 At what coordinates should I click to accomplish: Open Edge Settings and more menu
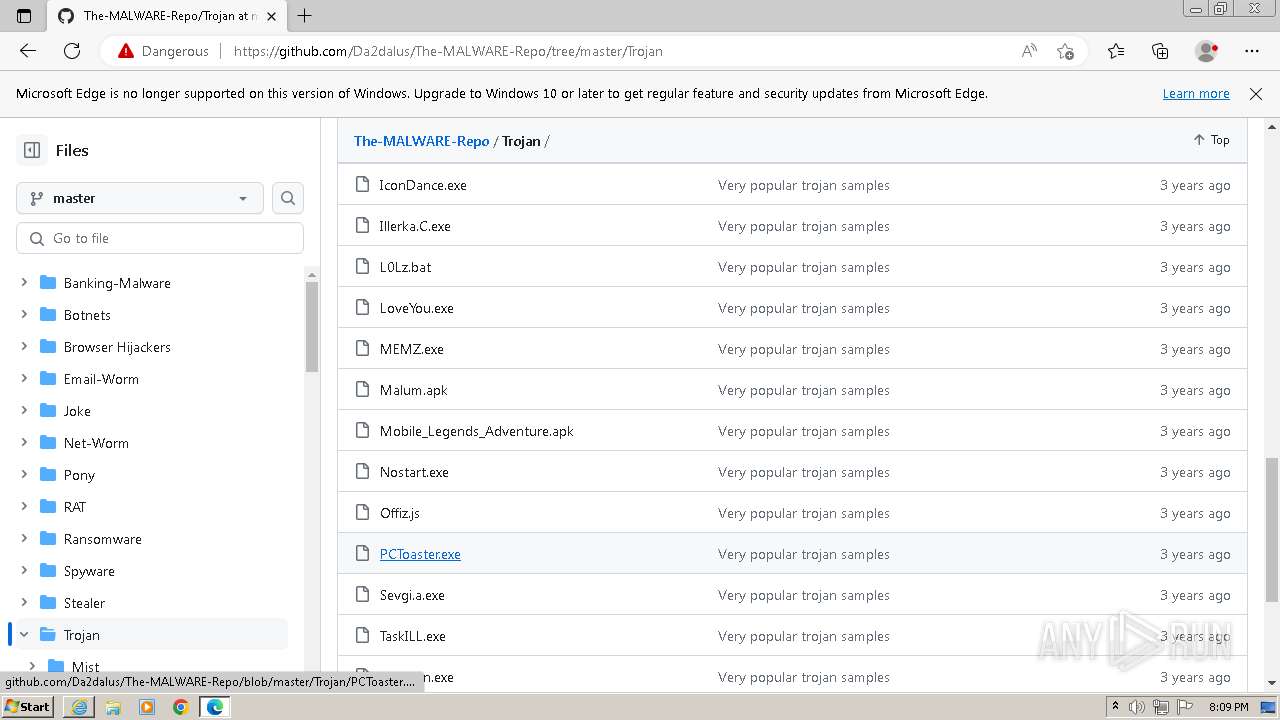pyautogui.click(x=1252, y=51)
